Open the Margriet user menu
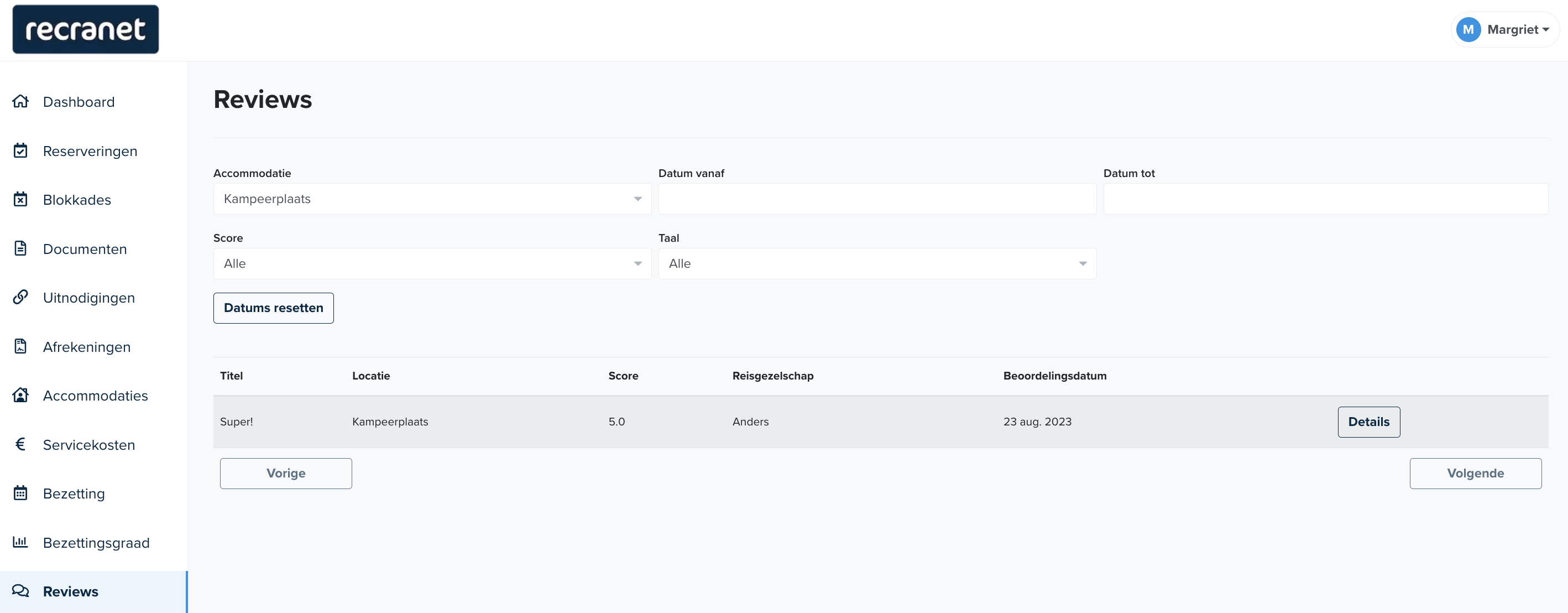1568x613 pixels. click(x=1505, y=29)
